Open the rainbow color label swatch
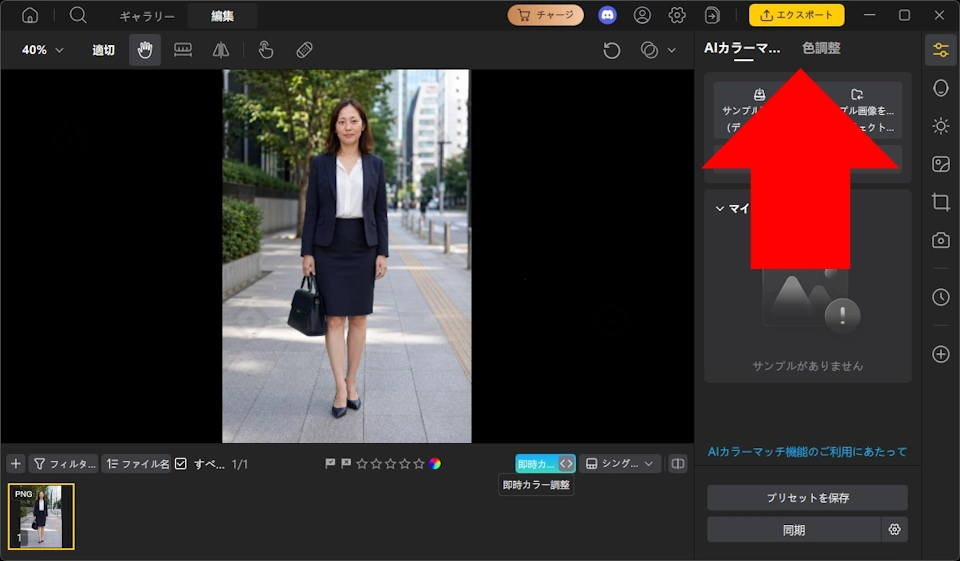 [435, 464]
